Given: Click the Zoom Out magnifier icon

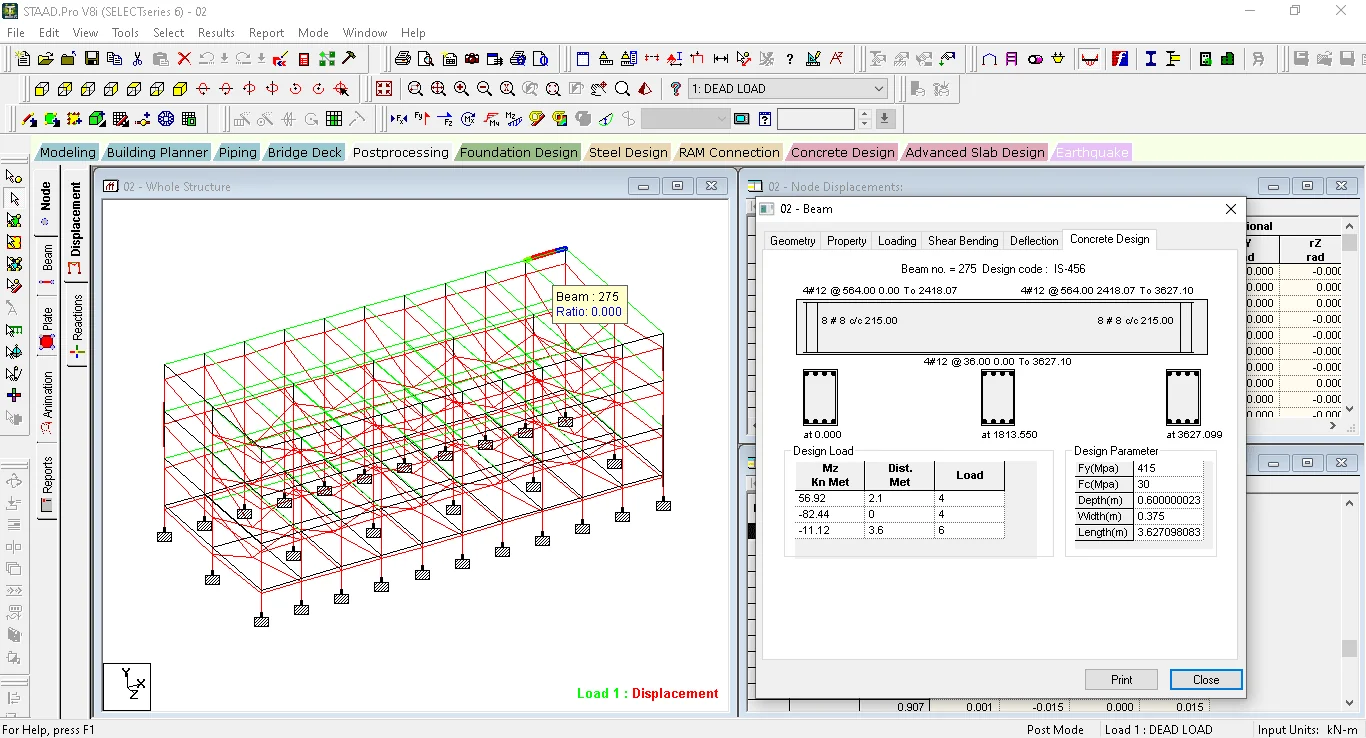Looking at the screenshot, I should [484, 89].
